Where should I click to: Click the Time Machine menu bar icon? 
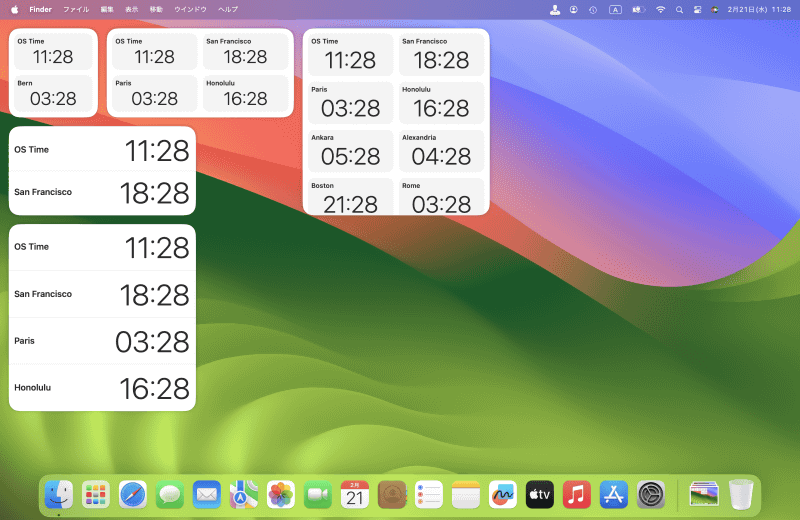pos(593,9)
